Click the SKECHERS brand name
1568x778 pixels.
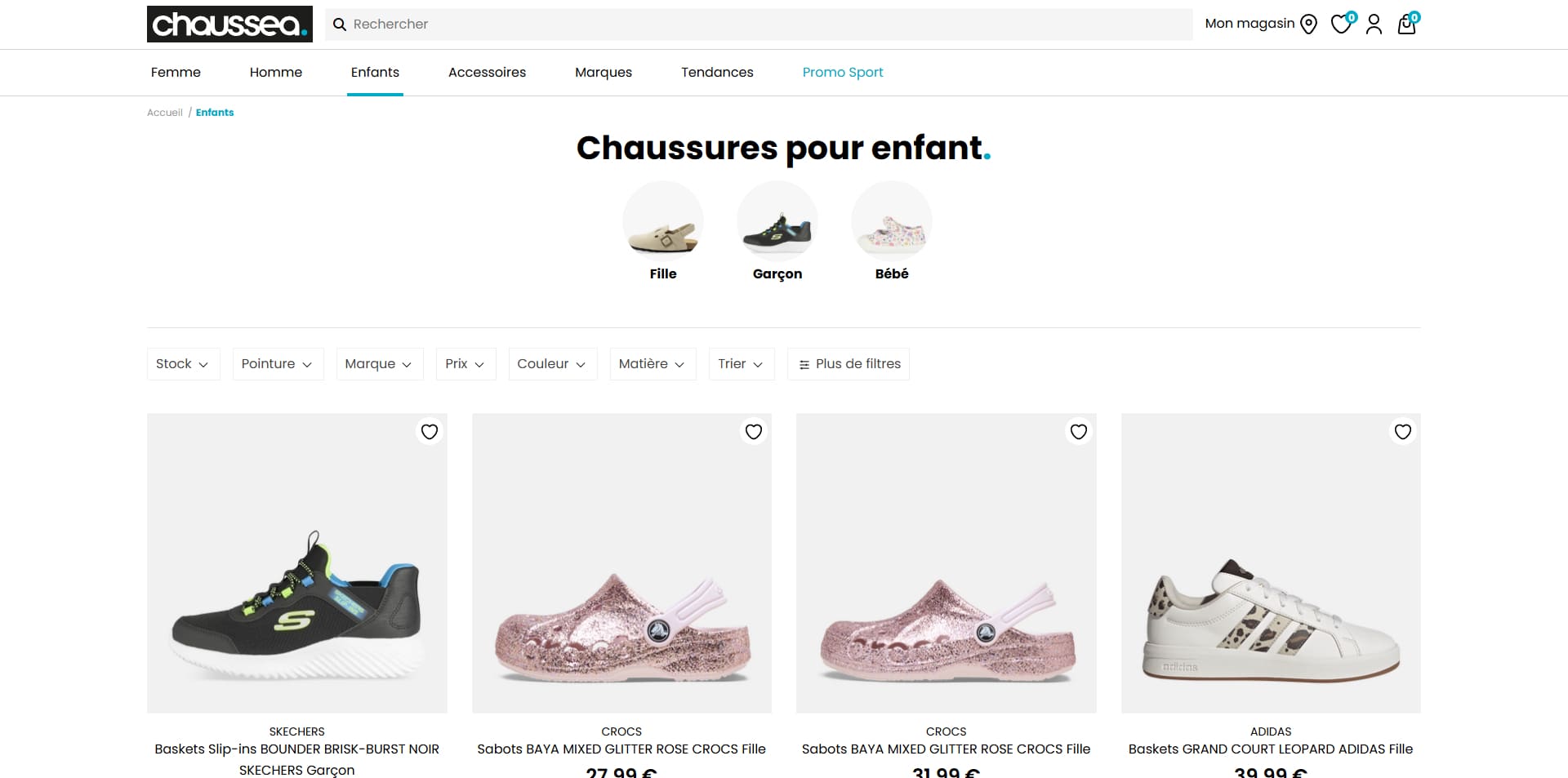[297, 731]
